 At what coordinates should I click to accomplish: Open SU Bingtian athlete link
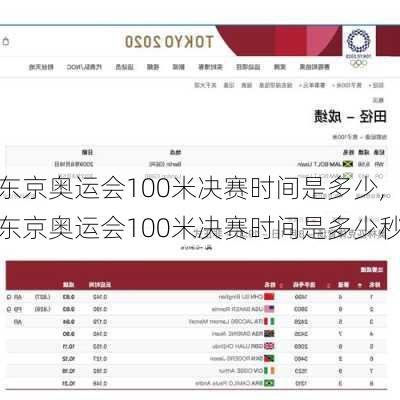(241, 296)
